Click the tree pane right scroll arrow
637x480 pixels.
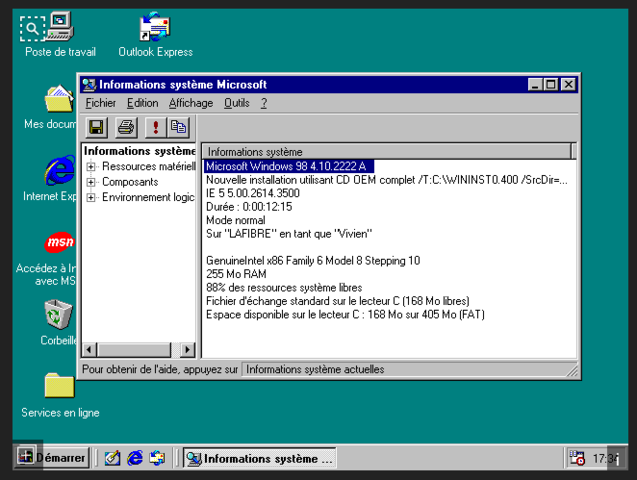pos(187,349)
